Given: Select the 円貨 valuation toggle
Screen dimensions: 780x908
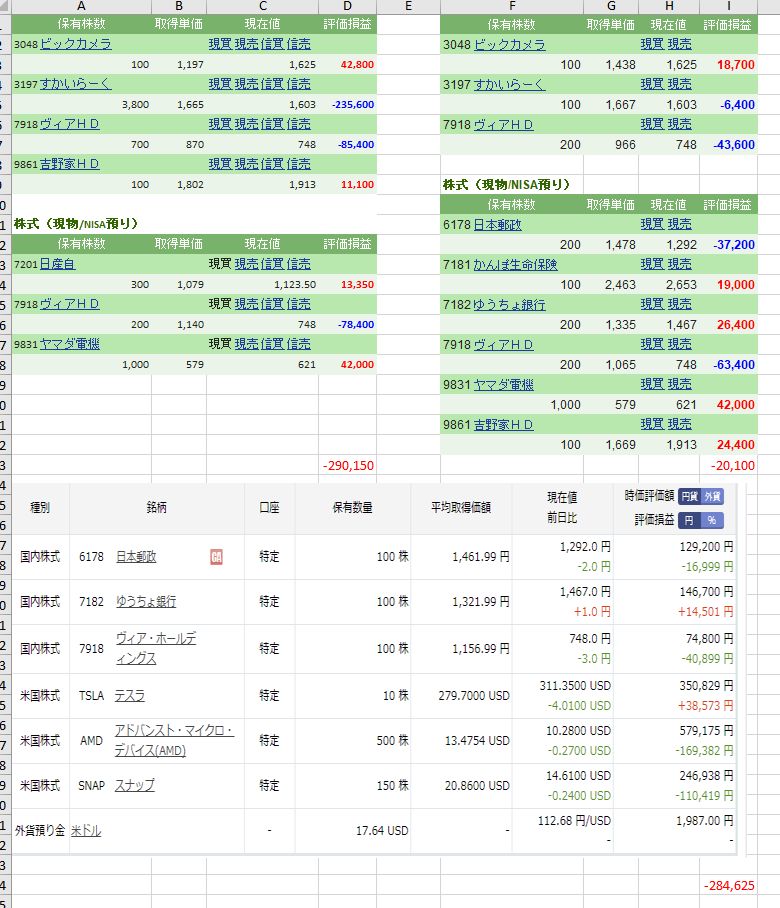Looking at the screenshot, I should [x=690, y=496].
